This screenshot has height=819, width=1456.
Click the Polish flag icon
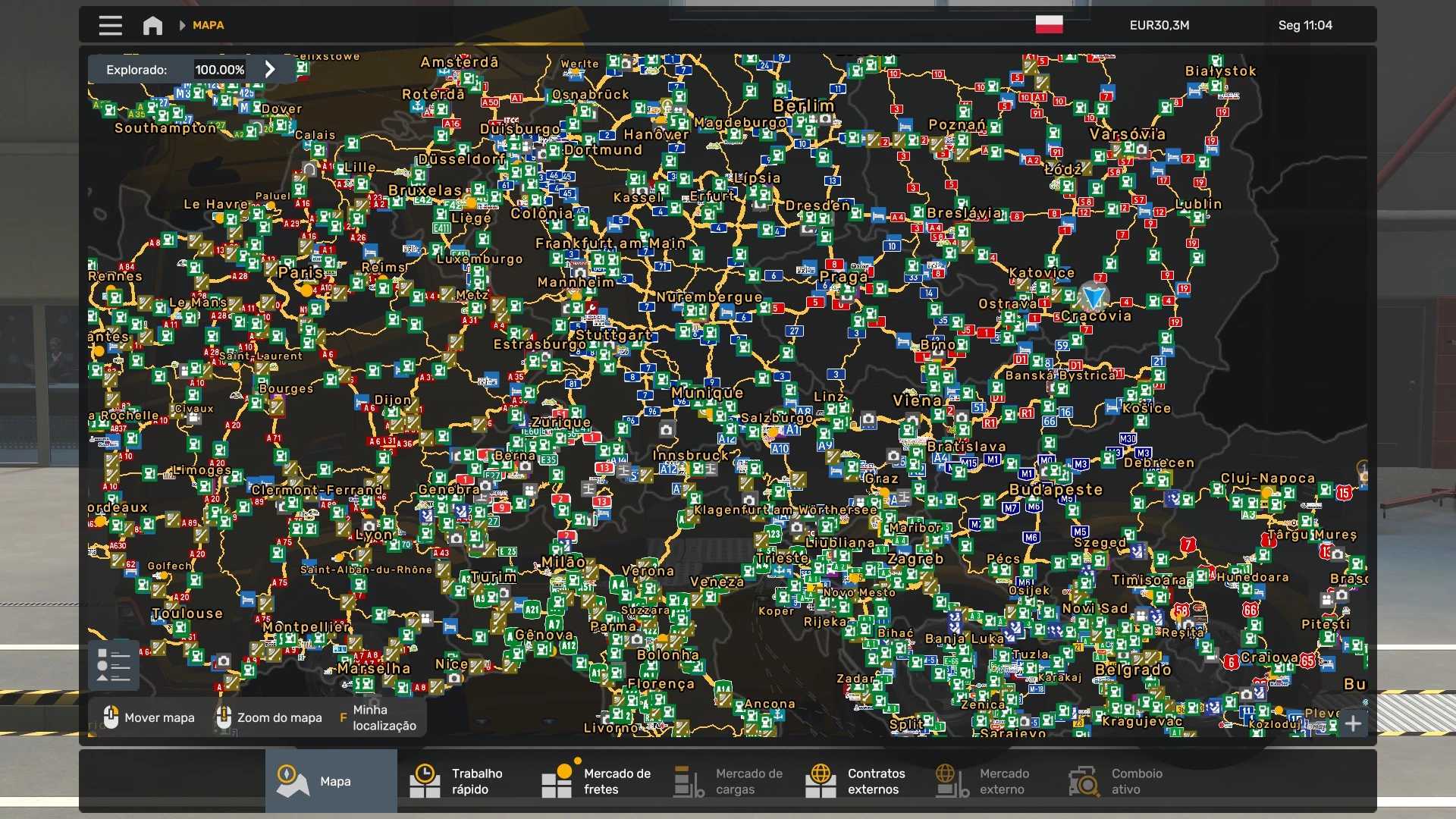[1049, 24]
